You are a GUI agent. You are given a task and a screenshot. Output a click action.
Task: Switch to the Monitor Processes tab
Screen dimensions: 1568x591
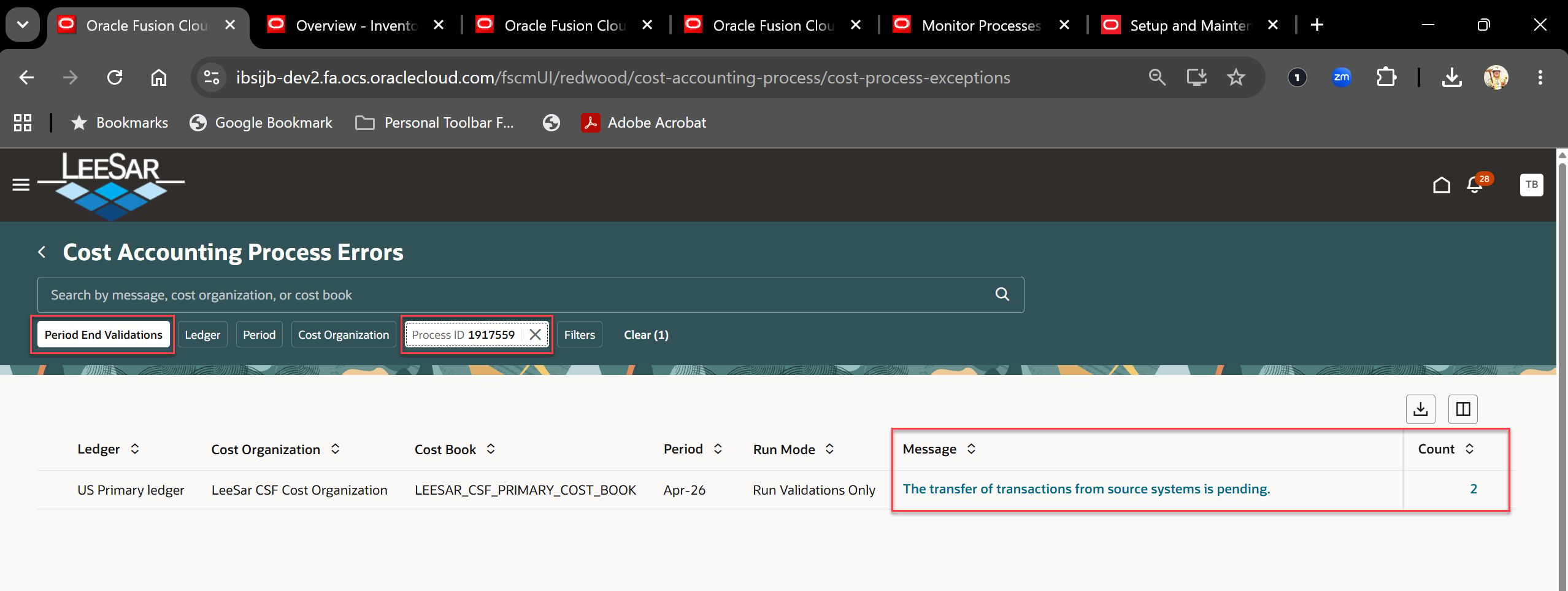pos(982,25)
